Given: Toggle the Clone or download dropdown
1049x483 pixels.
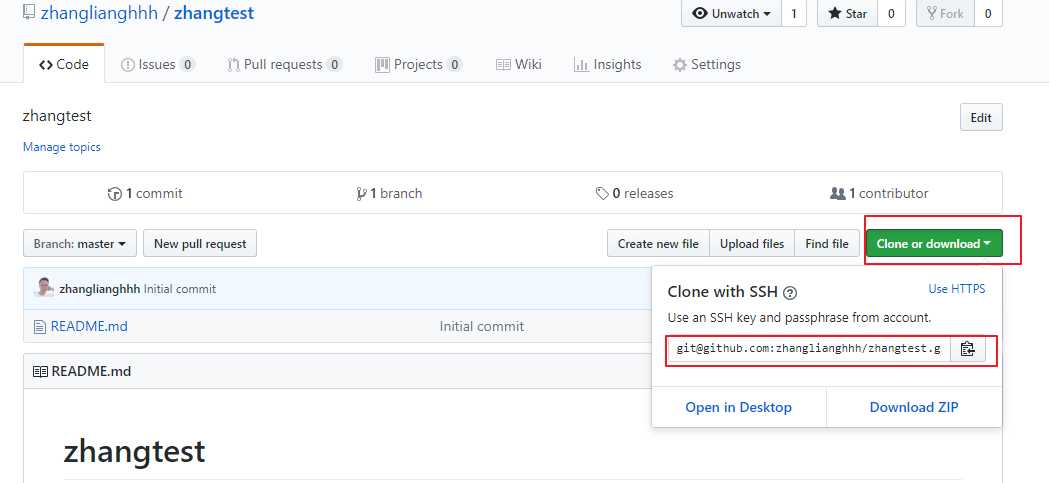Looking at the screenshot, I should (934, 244).
